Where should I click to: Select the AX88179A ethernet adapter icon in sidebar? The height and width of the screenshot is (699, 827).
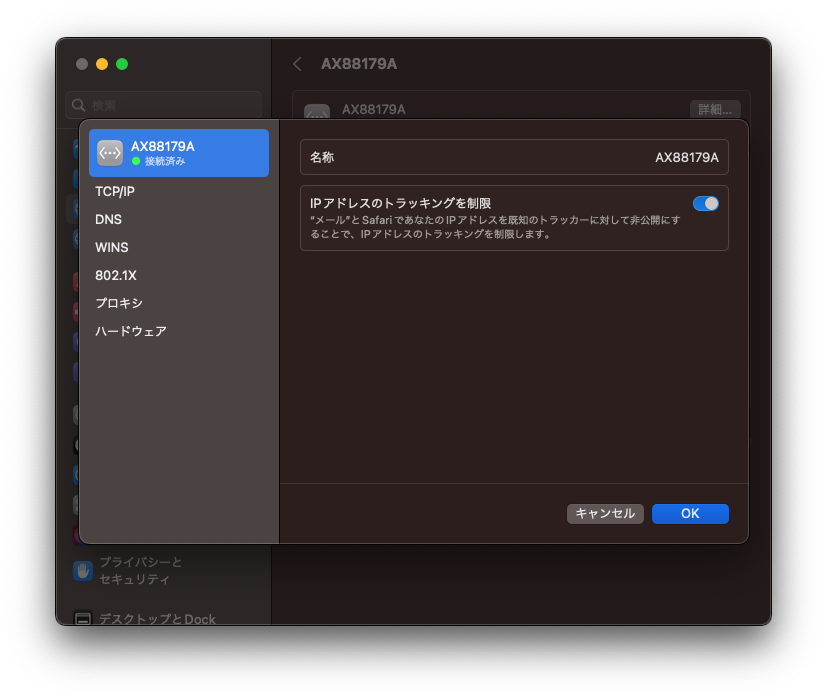pos(110,152)
